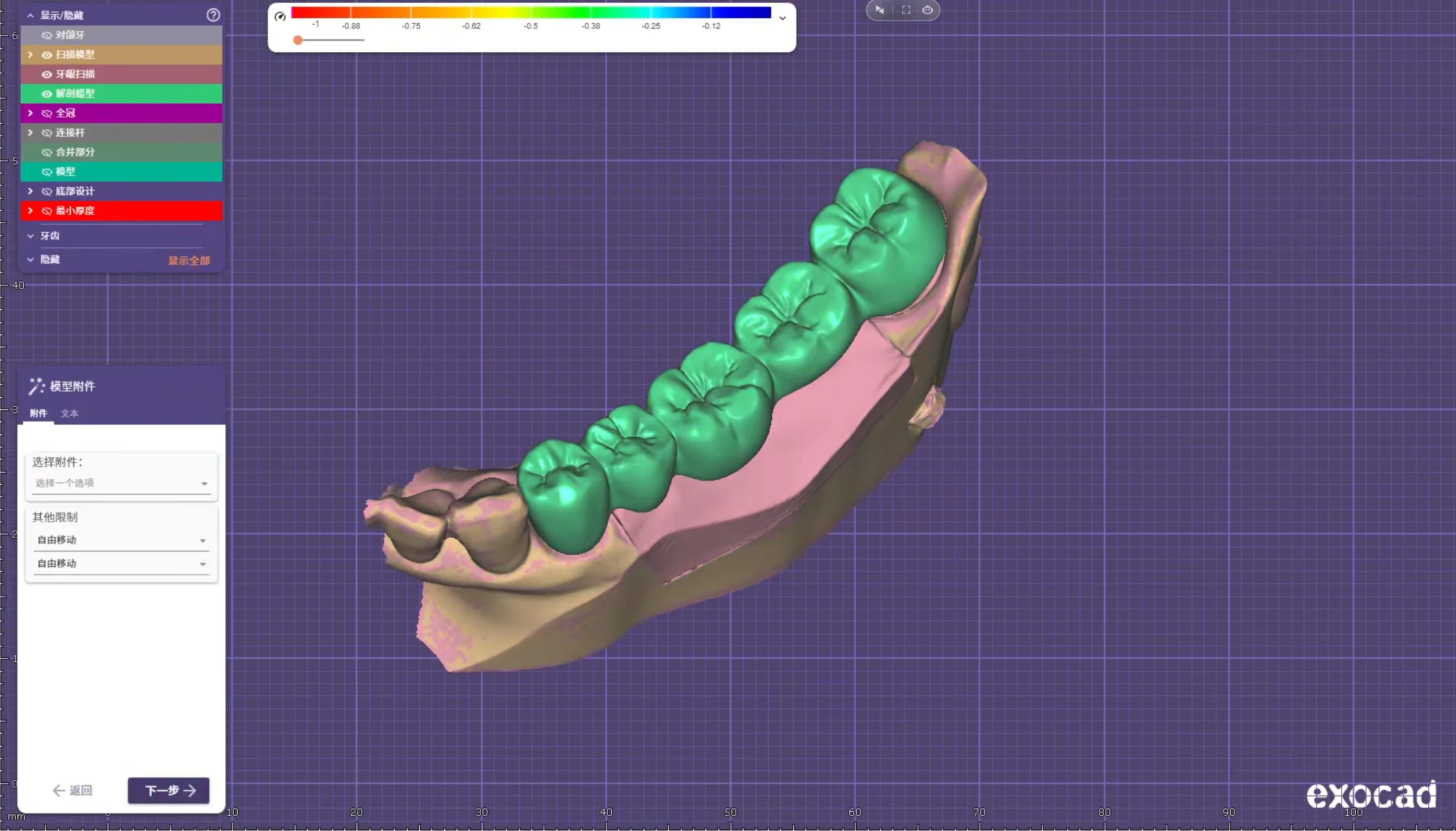The width and height of the screenshot is (1456, 831).
Task: Click the 显示全部 link
Action: pyautogui.click(x=189, y=261)
